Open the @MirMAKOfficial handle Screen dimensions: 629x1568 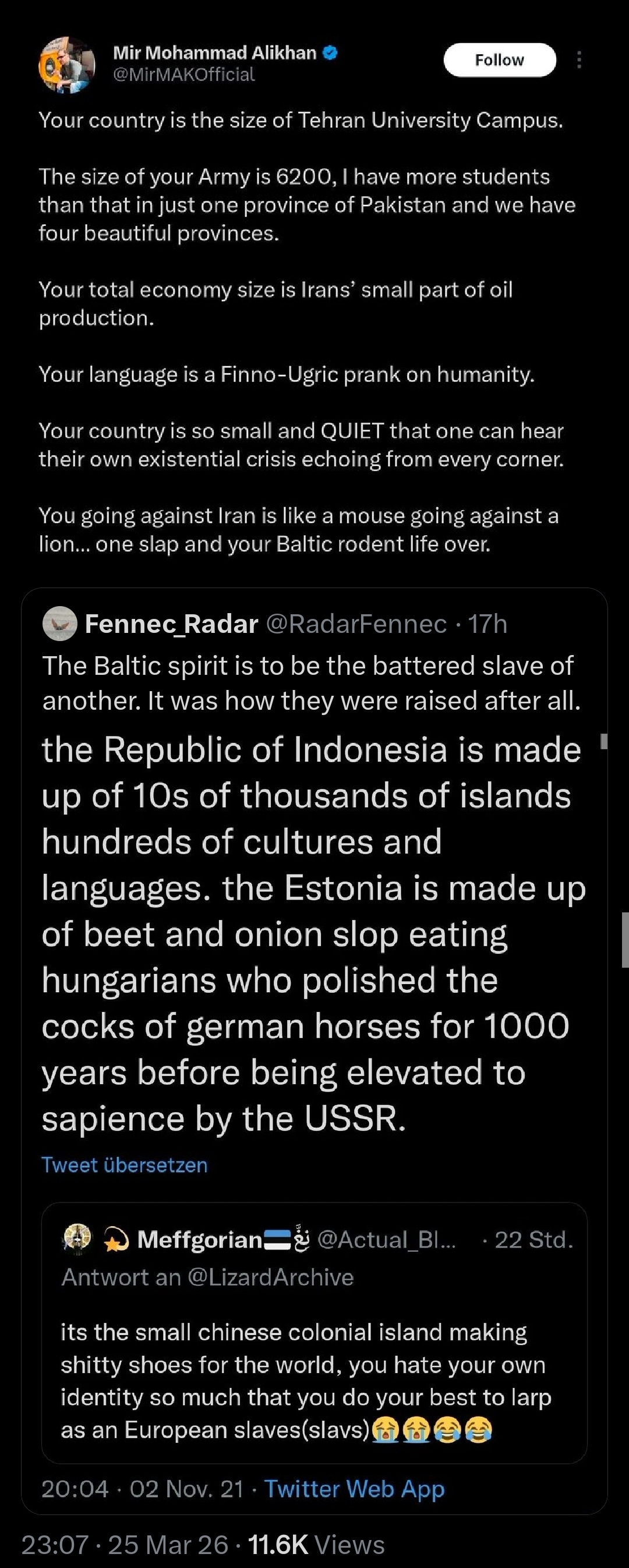click(x=184, y=75)
